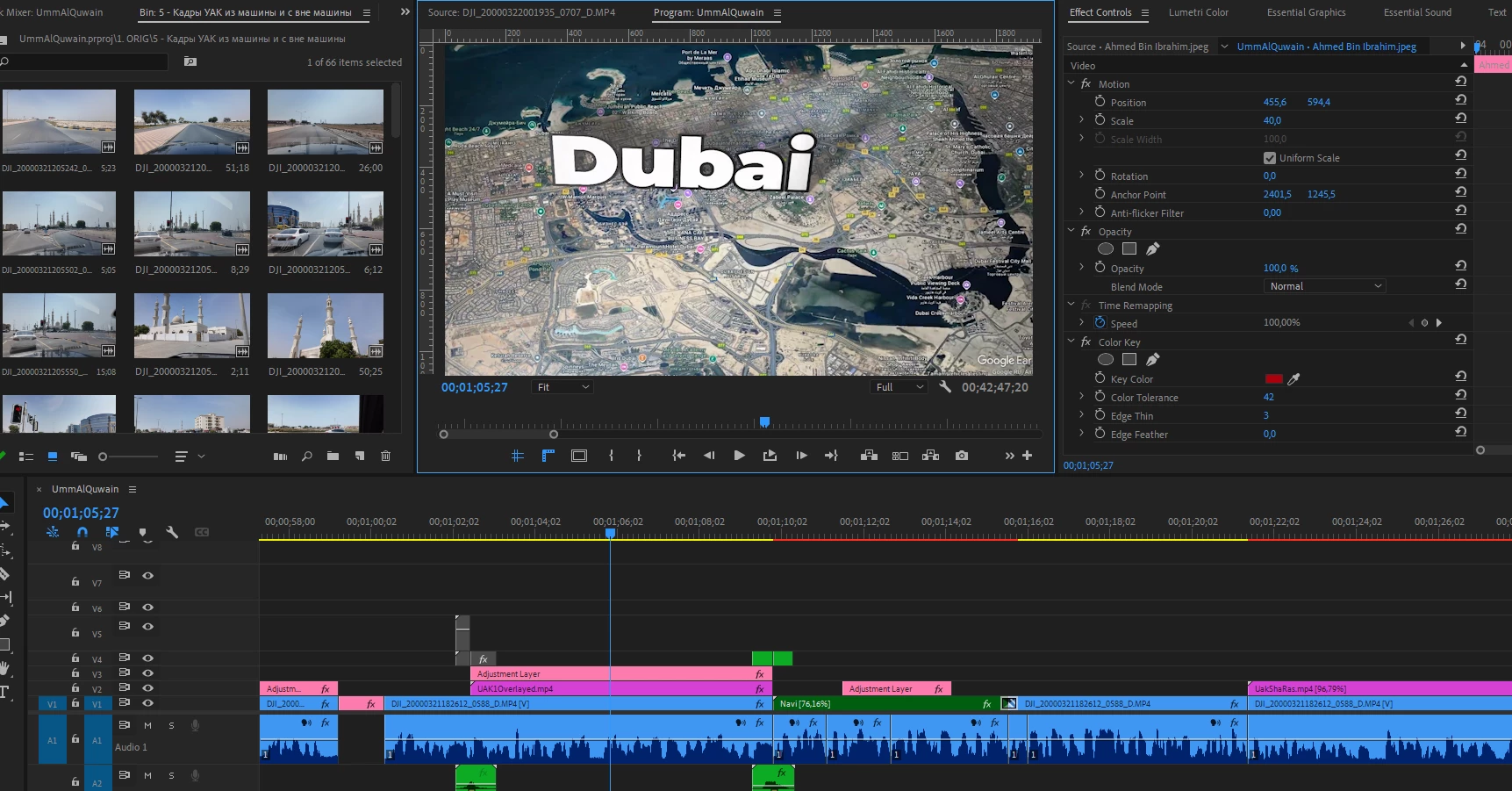Click the Color Tolerance value 42
The width and height of the screenshot is (1512, 791).
click(1268, 398)
